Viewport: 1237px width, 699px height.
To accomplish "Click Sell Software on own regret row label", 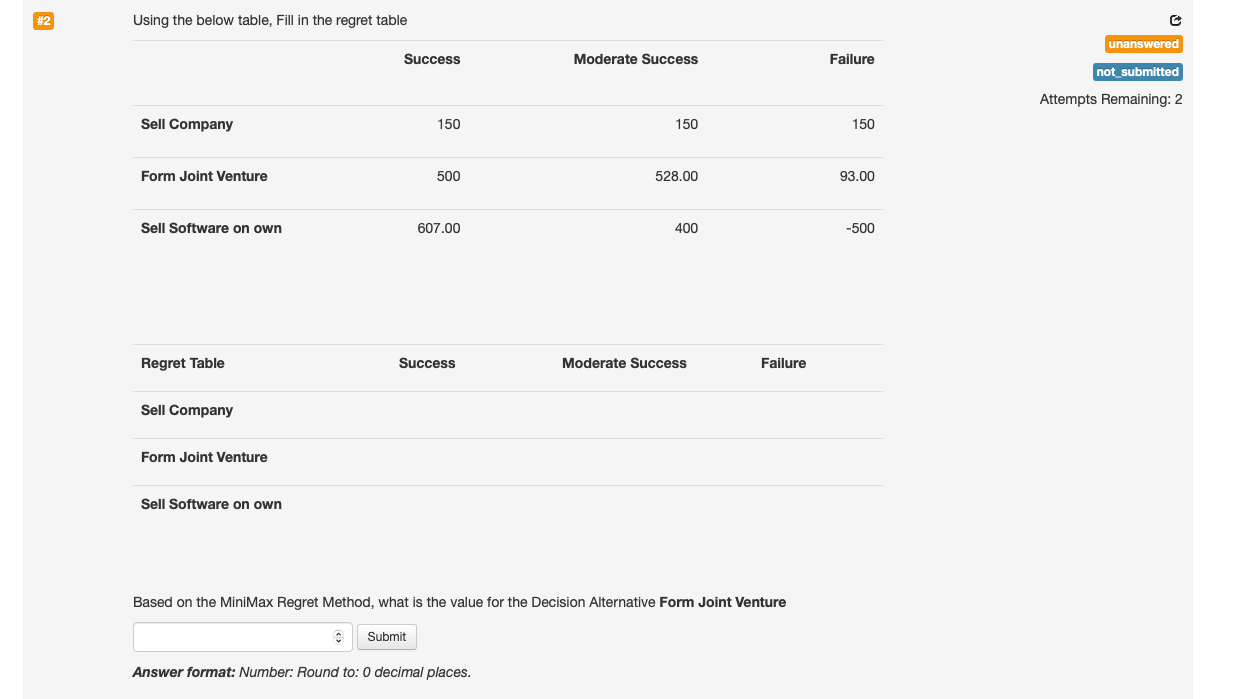I will tap(211, 504).
